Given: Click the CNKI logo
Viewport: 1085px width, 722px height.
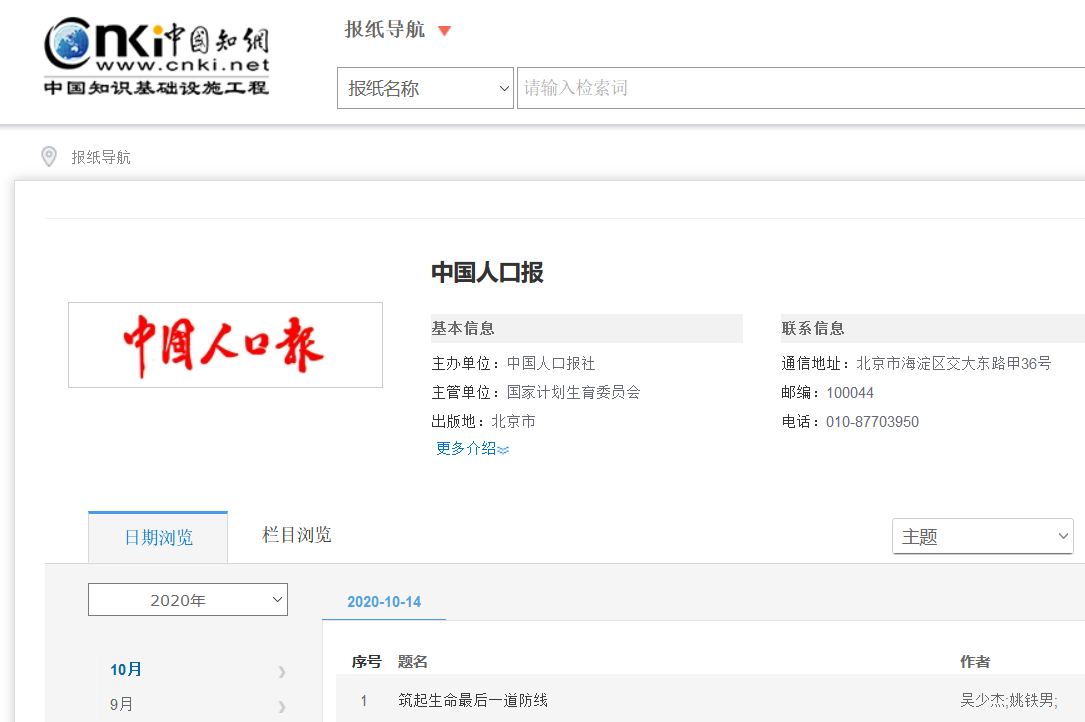Looking at the screenshot, I should point(156,56).
